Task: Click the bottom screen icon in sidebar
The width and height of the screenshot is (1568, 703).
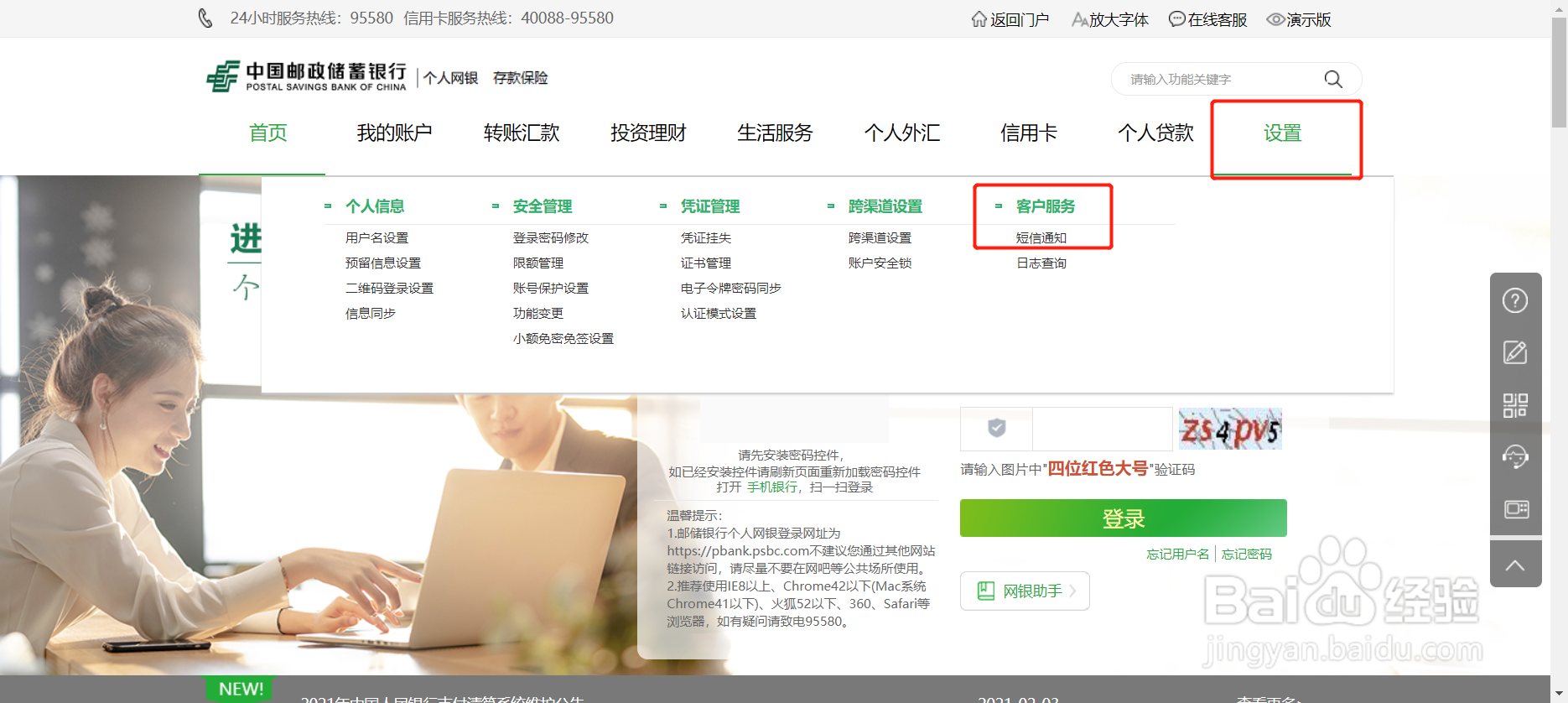Action: tap(1515, 509)
